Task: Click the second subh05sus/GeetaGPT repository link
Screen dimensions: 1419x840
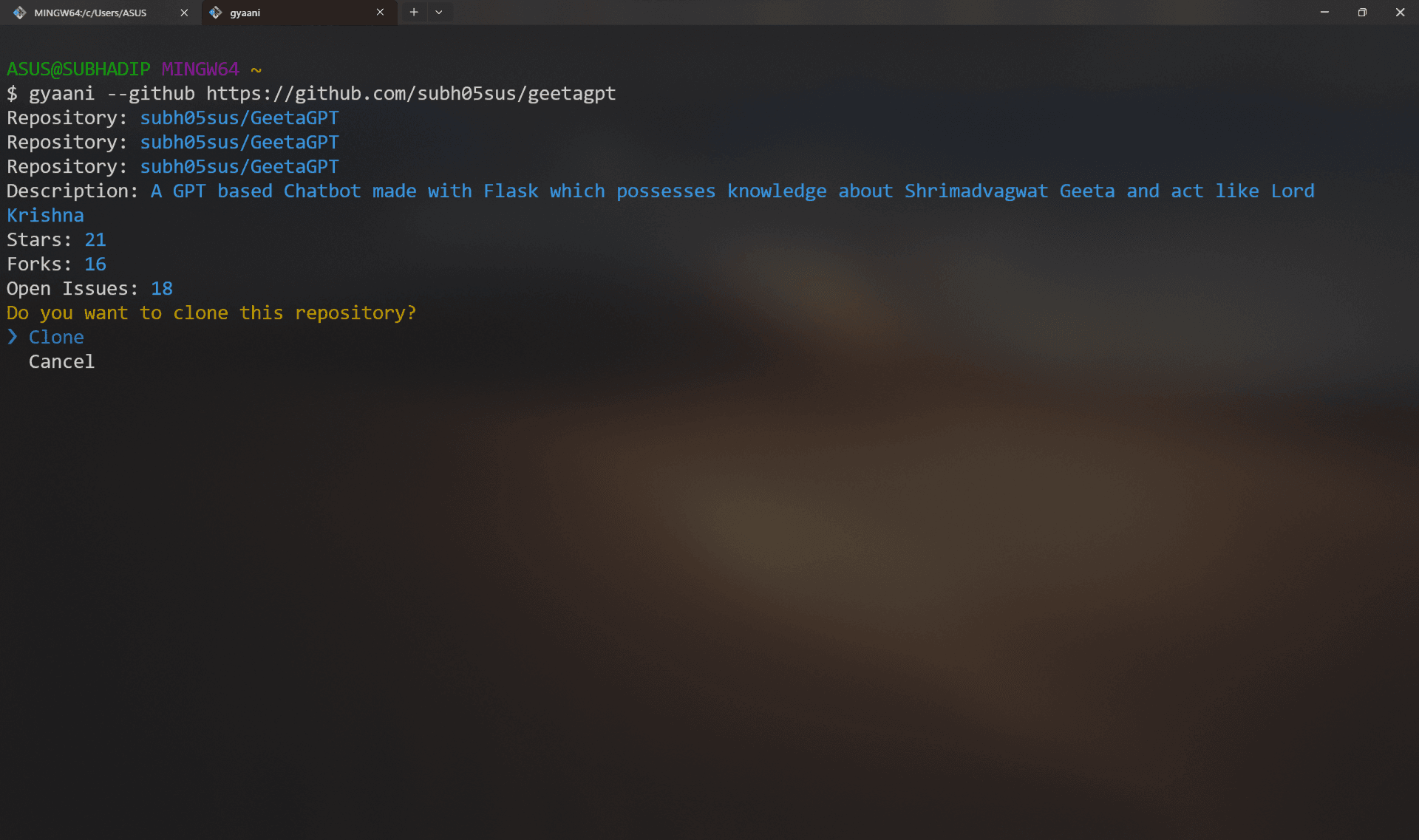Action: [239, 143]
